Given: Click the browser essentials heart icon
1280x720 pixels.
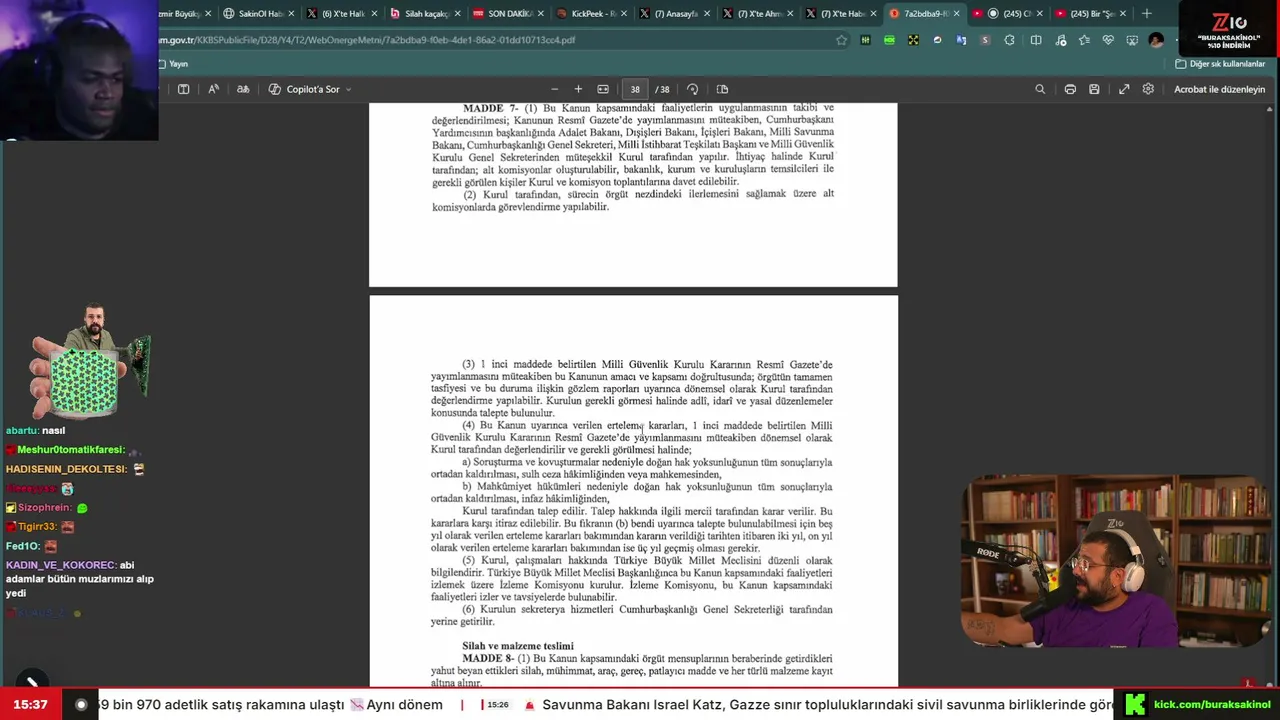Looking at the screenshot, I should point(1108,40).
